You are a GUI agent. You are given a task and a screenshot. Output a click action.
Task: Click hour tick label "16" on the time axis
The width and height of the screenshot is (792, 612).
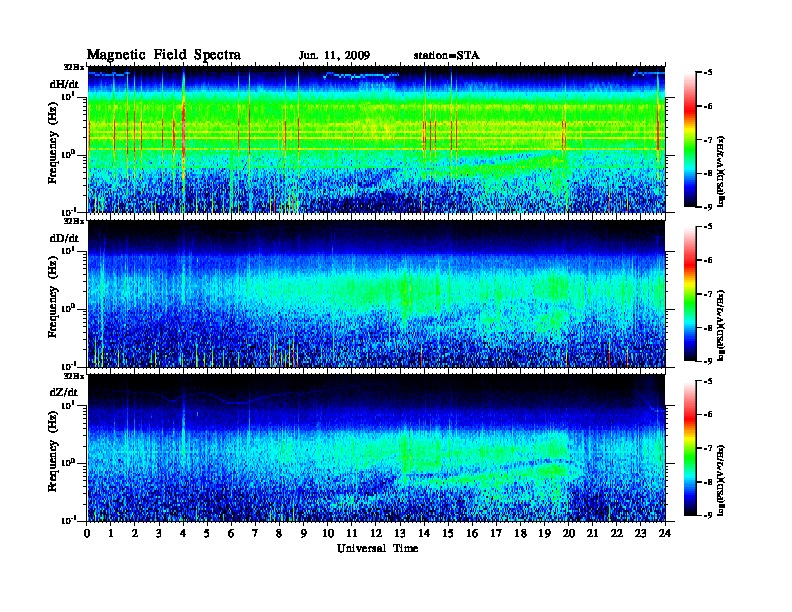pyautogui.click(x=472, y=533)
